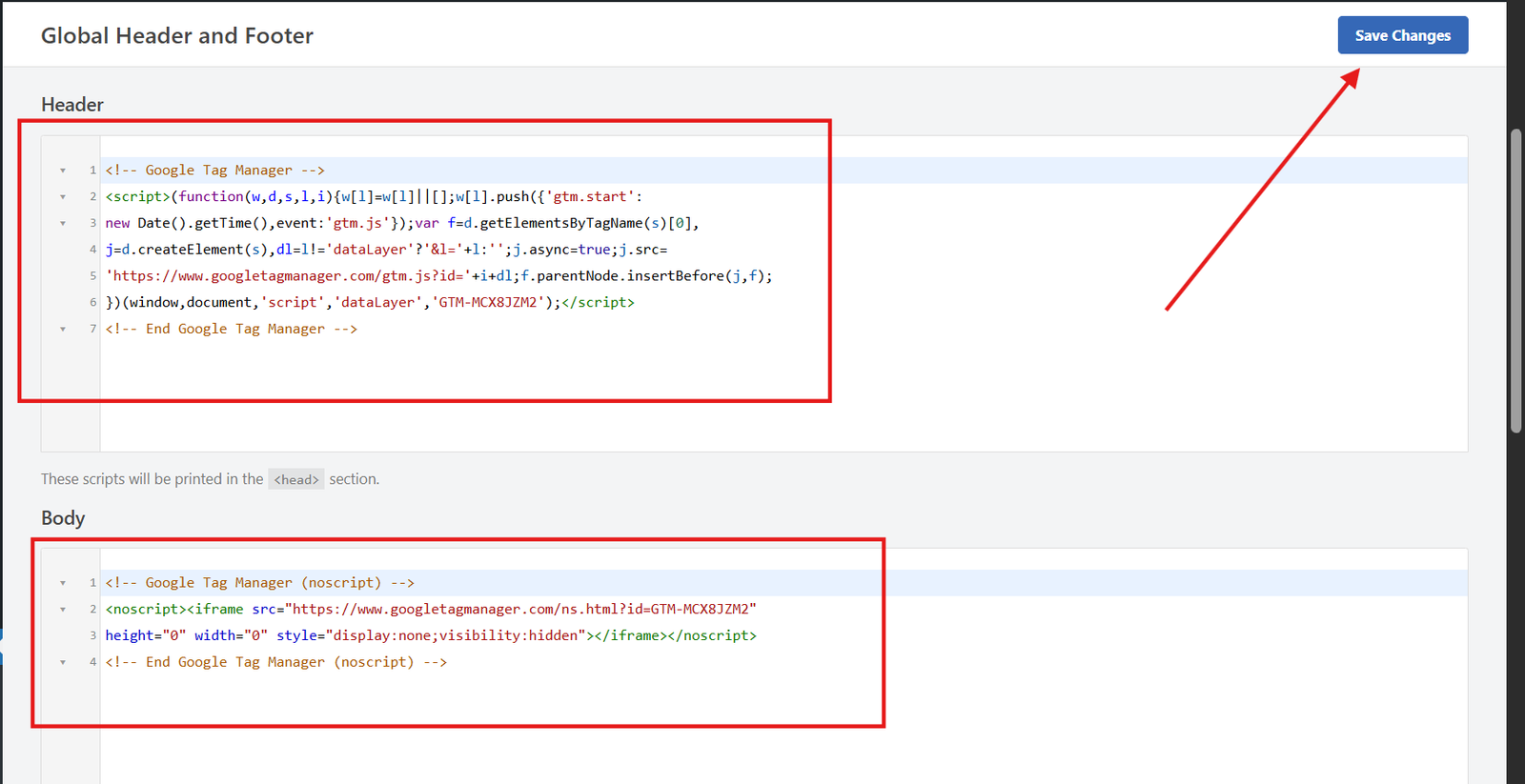Click Header line 1 Google Tag Manager comment

[x=215, y=171]
